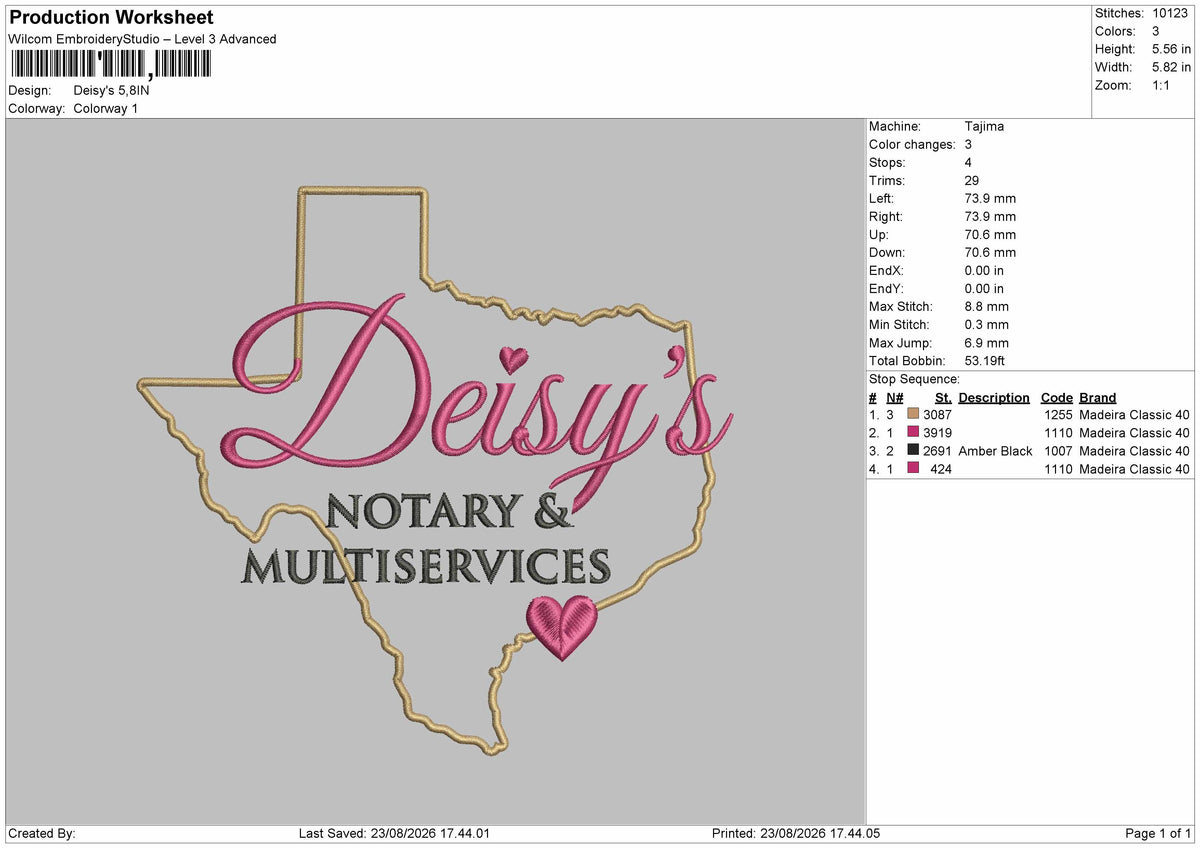The width and height of the screenshot is (1200, 848).
Task: Click the black Amber Black color swatch
Action: click(x=913, y=450)
